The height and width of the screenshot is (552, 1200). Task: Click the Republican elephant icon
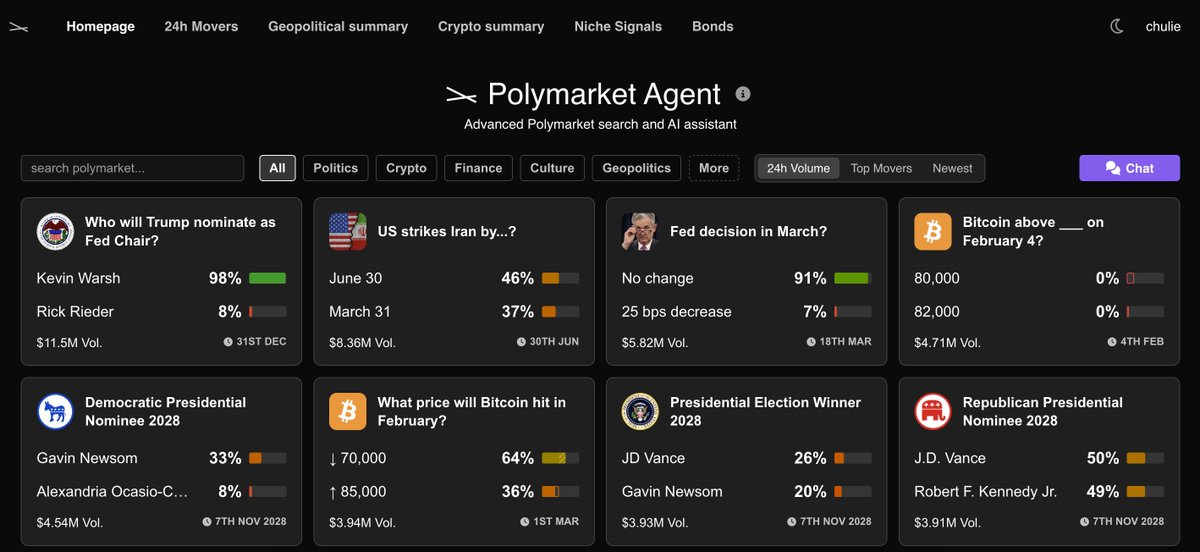(933, 412)
